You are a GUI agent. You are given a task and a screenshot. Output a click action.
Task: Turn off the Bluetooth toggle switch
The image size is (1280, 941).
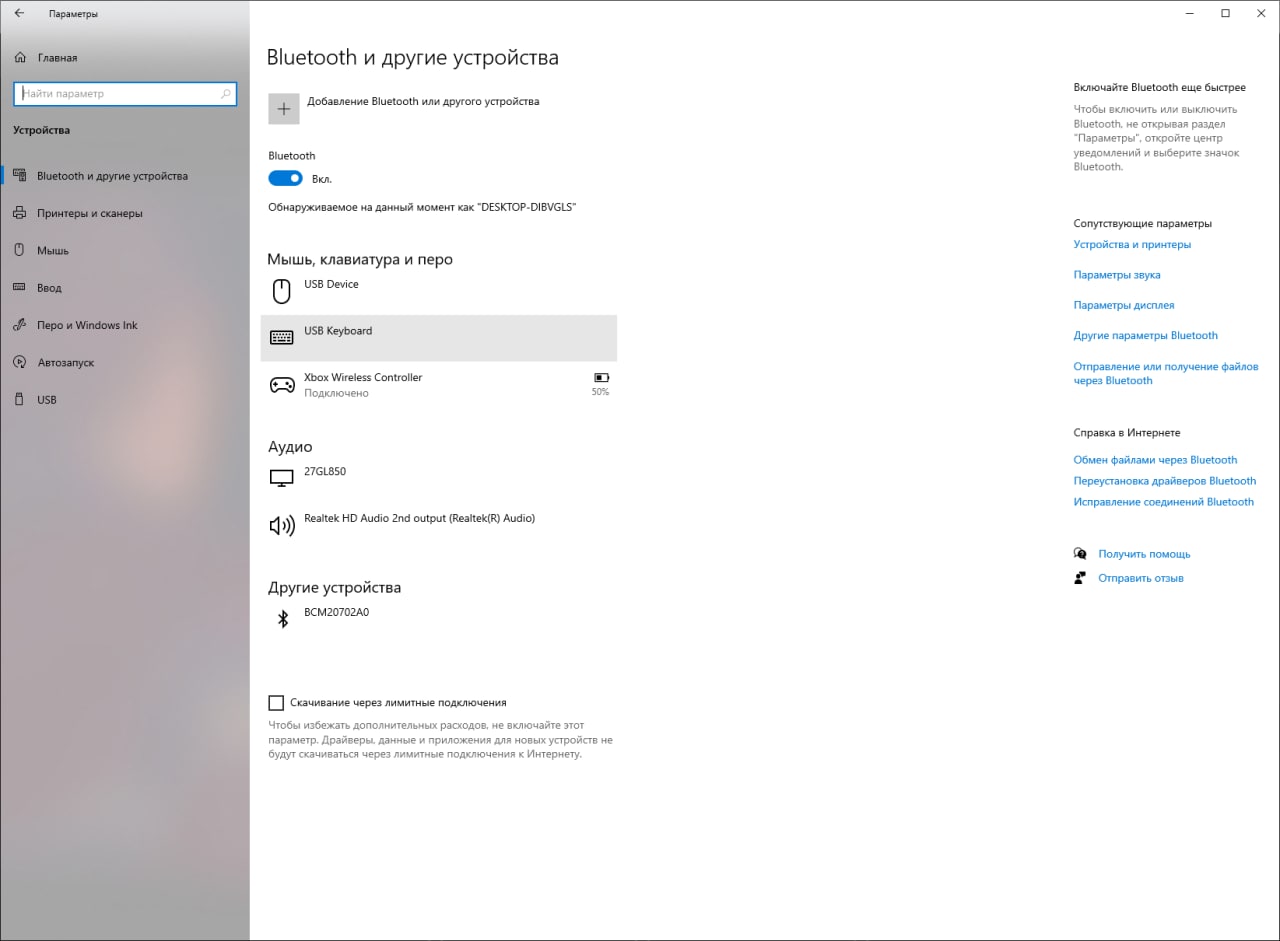click(x=285, y=178)
